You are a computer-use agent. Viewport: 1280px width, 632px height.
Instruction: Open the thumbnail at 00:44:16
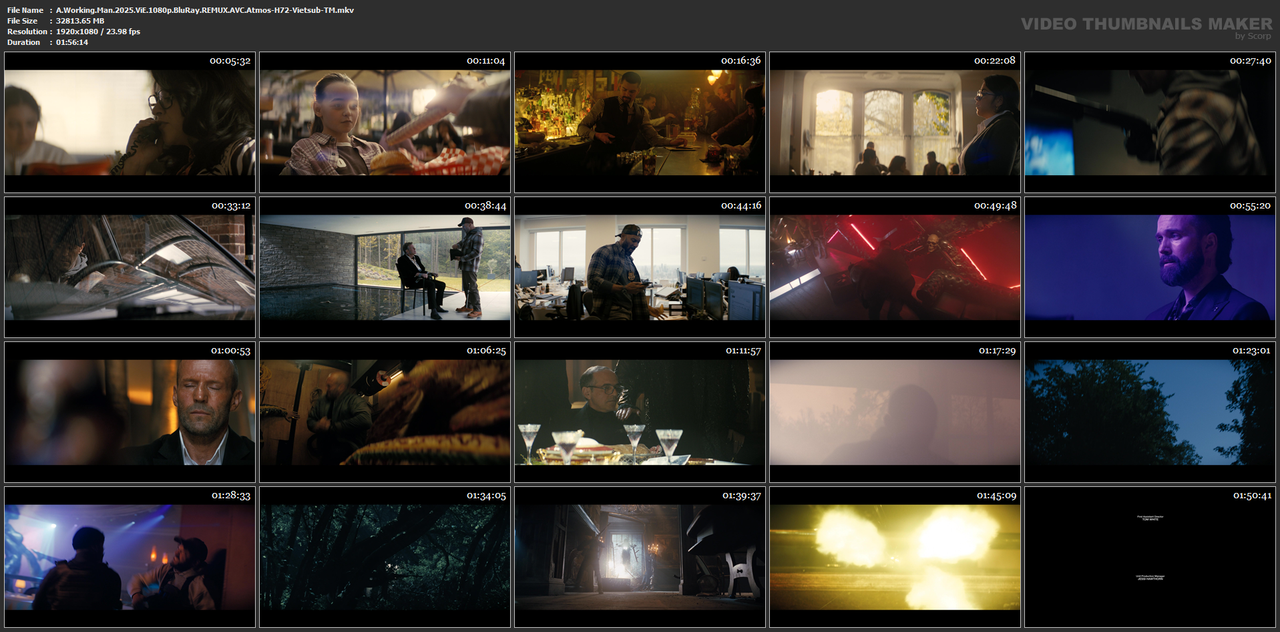tap(640, 267)
